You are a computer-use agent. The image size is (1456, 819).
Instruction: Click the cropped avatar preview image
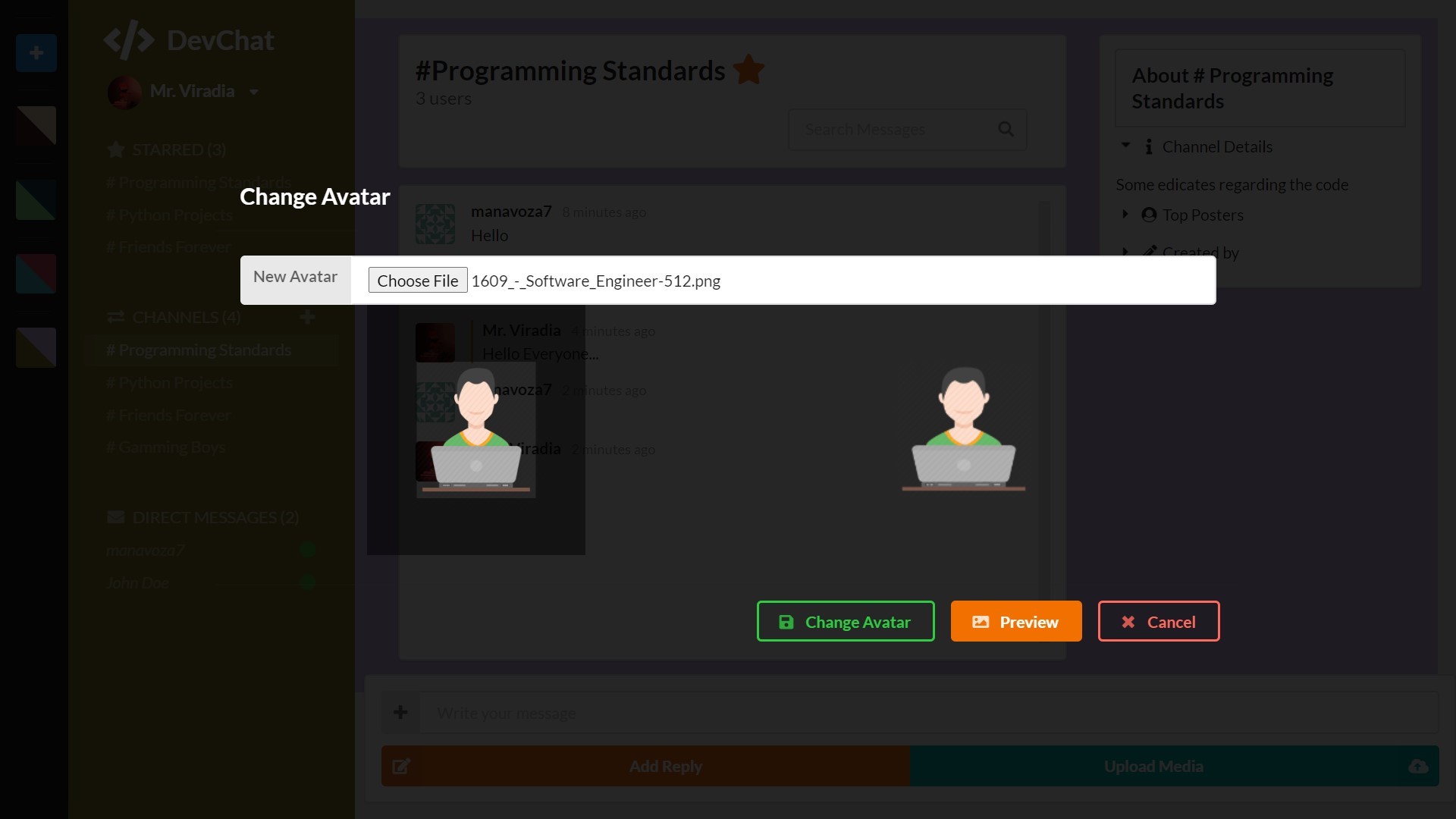click(x=964, y=430)
